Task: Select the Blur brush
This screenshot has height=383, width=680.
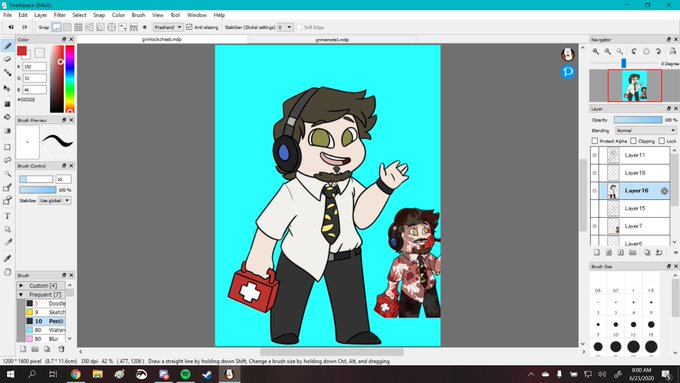Action: pos(46,338)
